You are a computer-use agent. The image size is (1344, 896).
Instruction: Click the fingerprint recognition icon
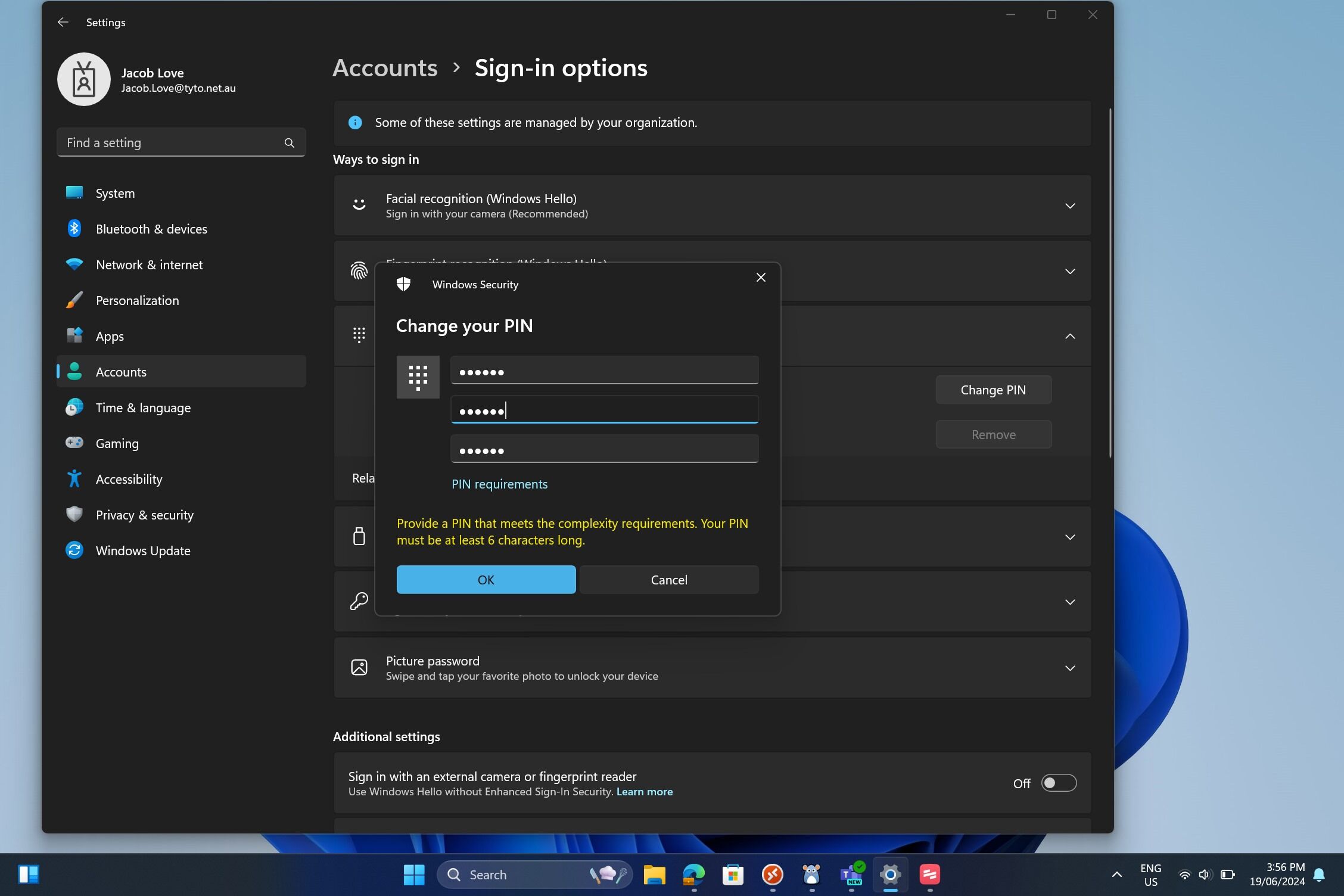[x=359, y=271]
